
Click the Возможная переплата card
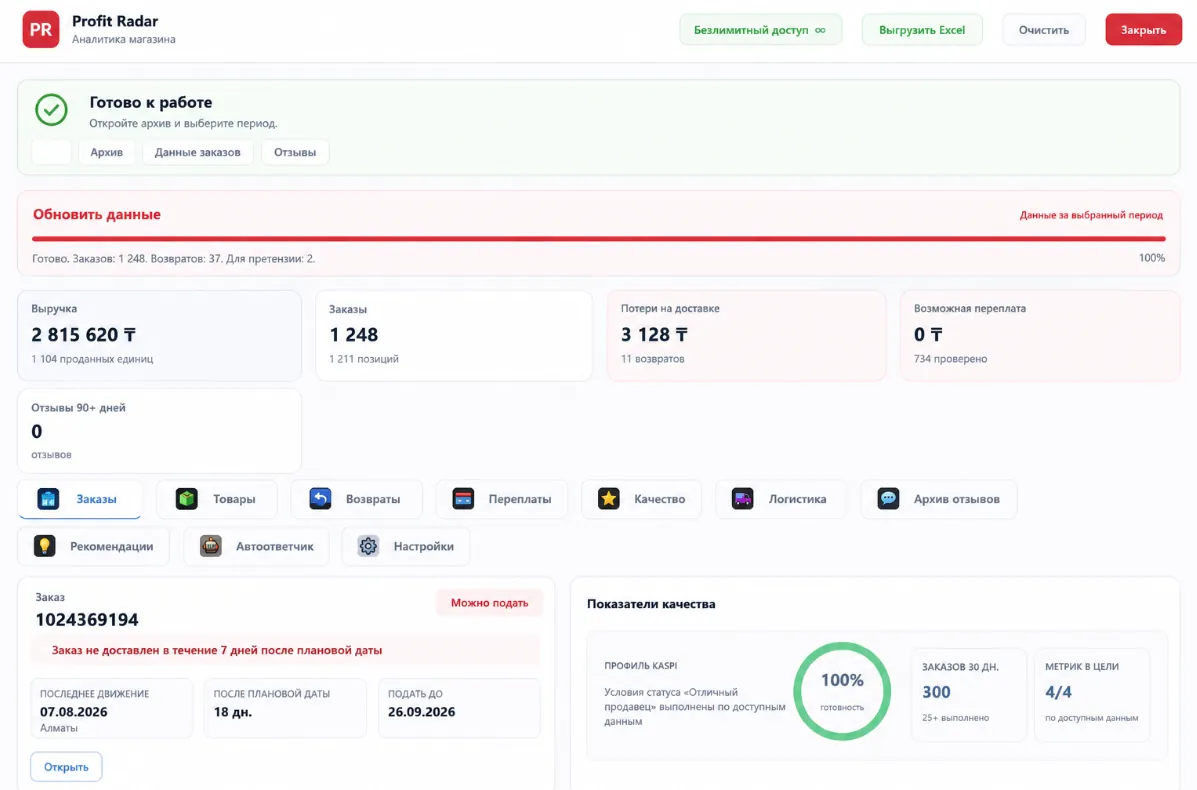coord(1040,335)
